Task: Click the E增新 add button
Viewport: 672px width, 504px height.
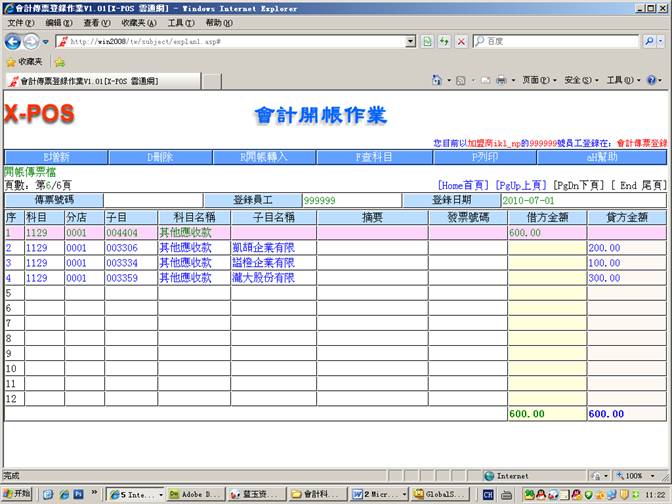Action: coord(55,157)
